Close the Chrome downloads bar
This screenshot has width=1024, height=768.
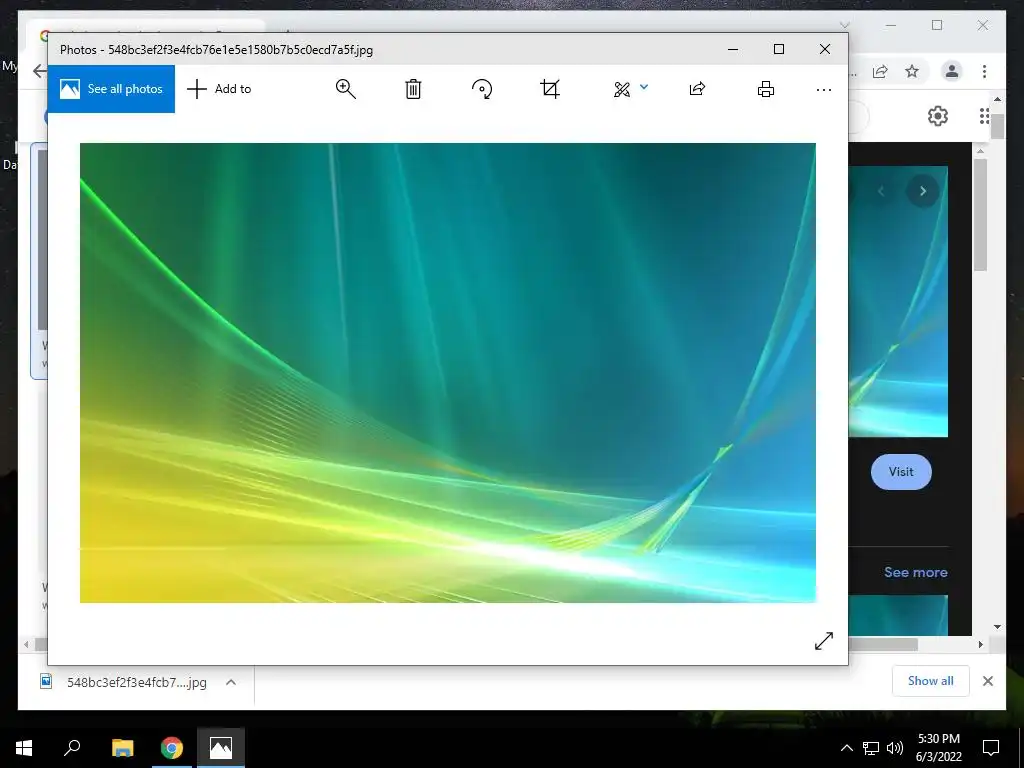(988, 681)
